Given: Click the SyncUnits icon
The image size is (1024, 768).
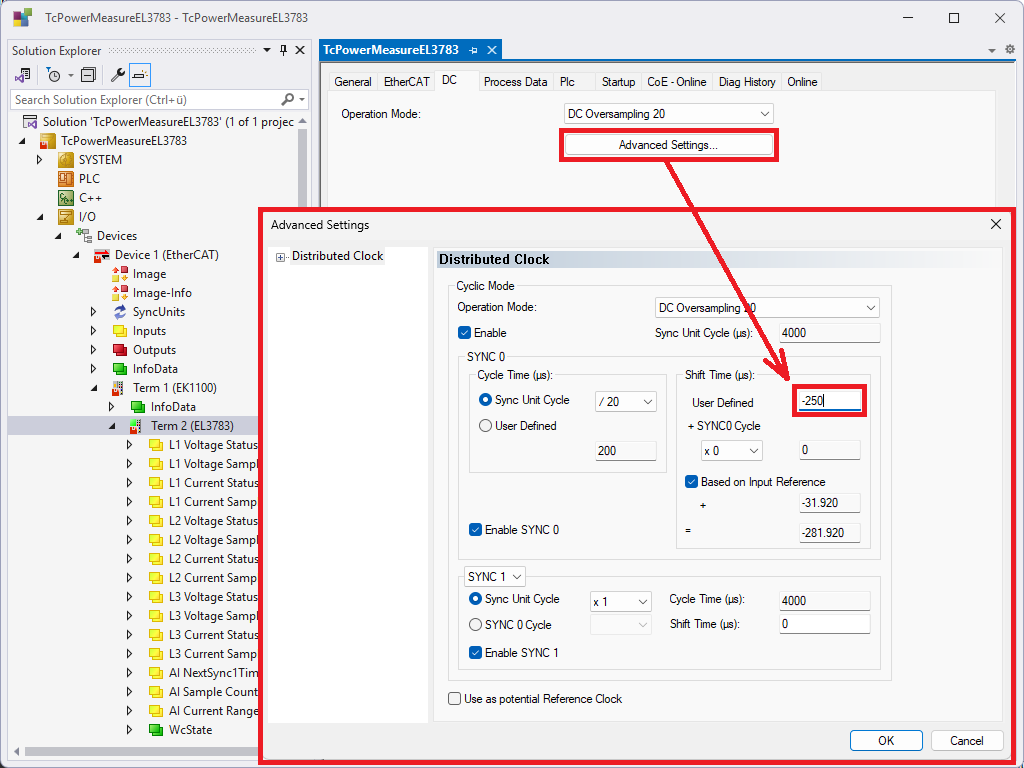Looking at the screenshot, I should (x=120, y=312).
